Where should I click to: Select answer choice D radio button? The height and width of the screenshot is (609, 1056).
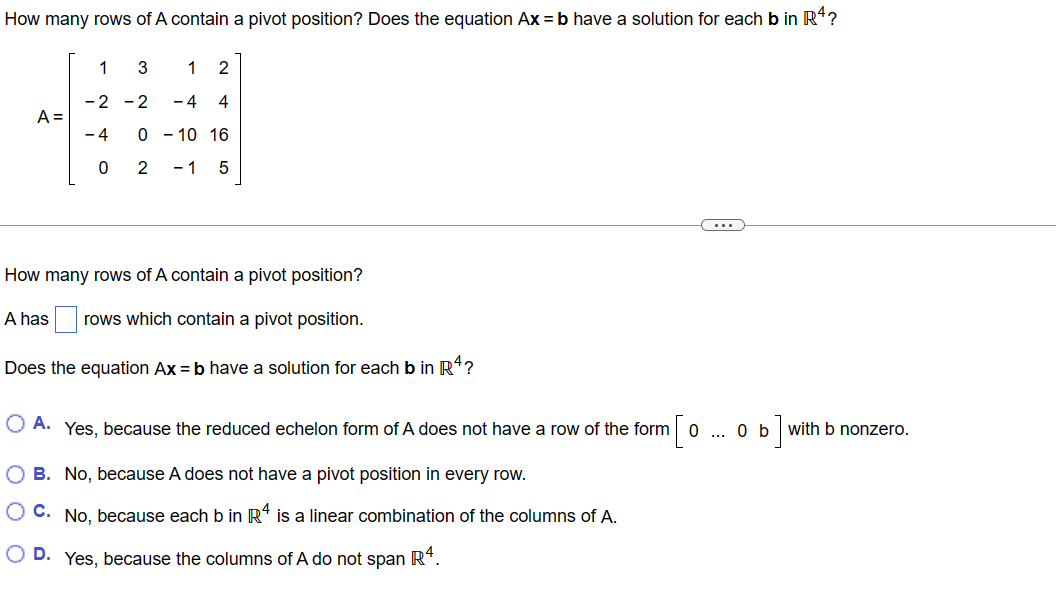click(15, 552)
